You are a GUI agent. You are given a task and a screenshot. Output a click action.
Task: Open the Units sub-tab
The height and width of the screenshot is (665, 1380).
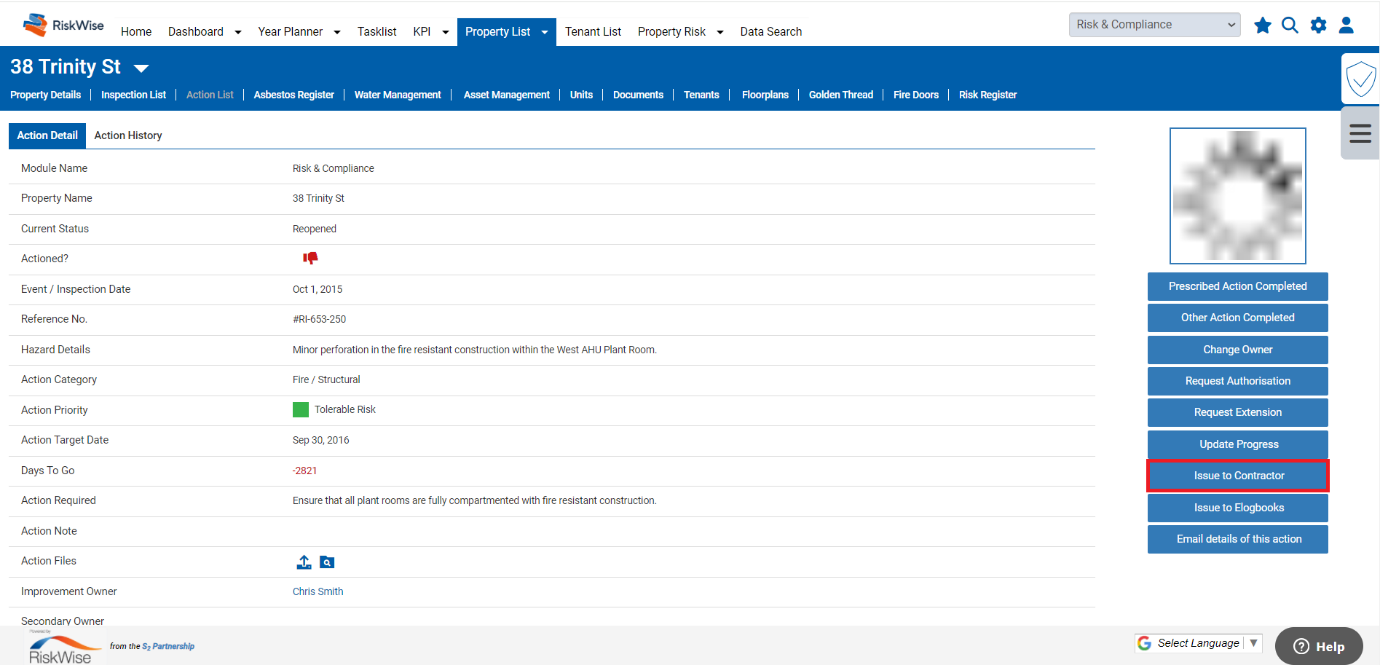tap(581, 95)
